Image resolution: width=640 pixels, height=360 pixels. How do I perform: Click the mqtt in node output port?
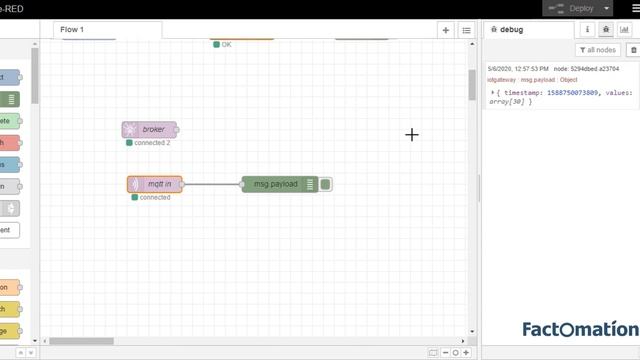click(x=182, y=184)
